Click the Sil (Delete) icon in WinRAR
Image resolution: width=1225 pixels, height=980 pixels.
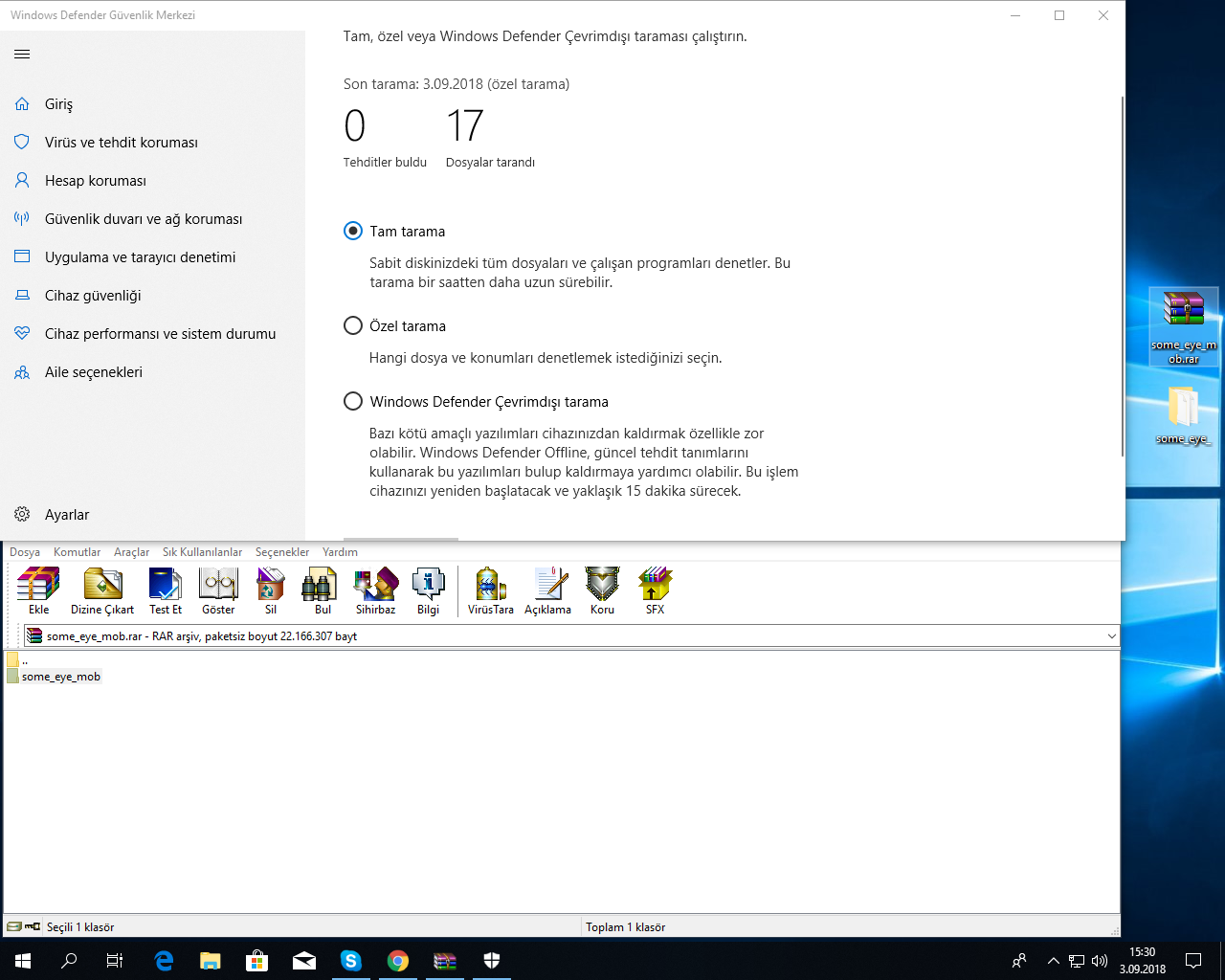(x=271, y=590)
